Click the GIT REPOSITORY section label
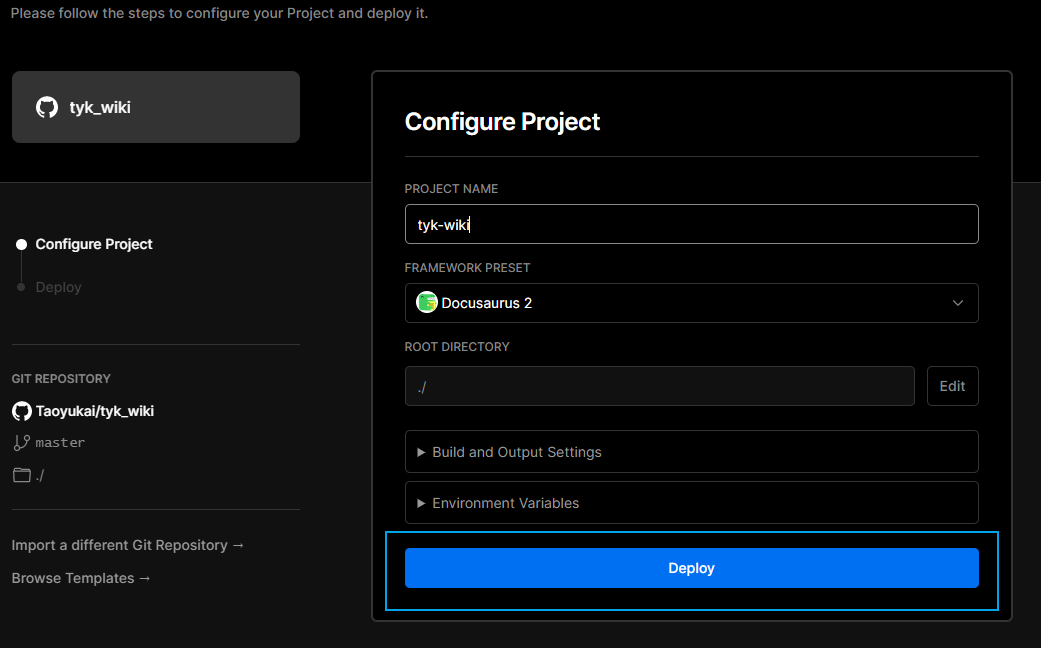Screen dimensions: 1041x648 [x=61, y=379]
